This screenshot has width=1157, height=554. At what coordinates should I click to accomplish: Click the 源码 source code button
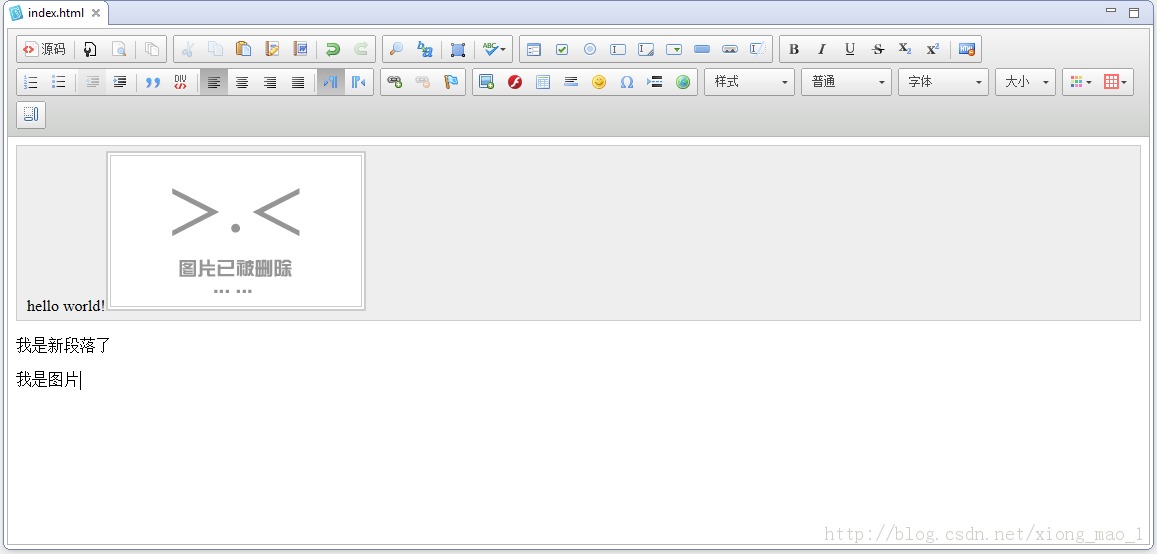[44, 49]
